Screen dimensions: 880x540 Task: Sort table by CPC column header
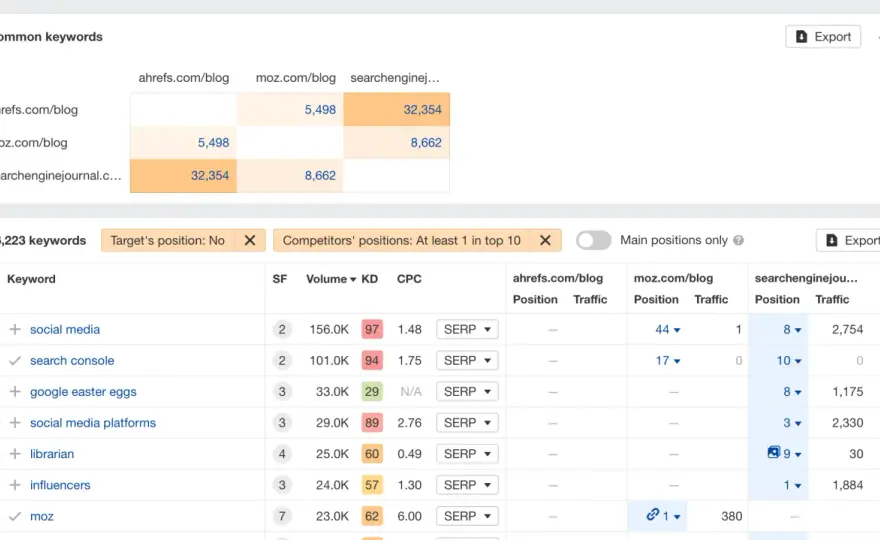[409, 279]
